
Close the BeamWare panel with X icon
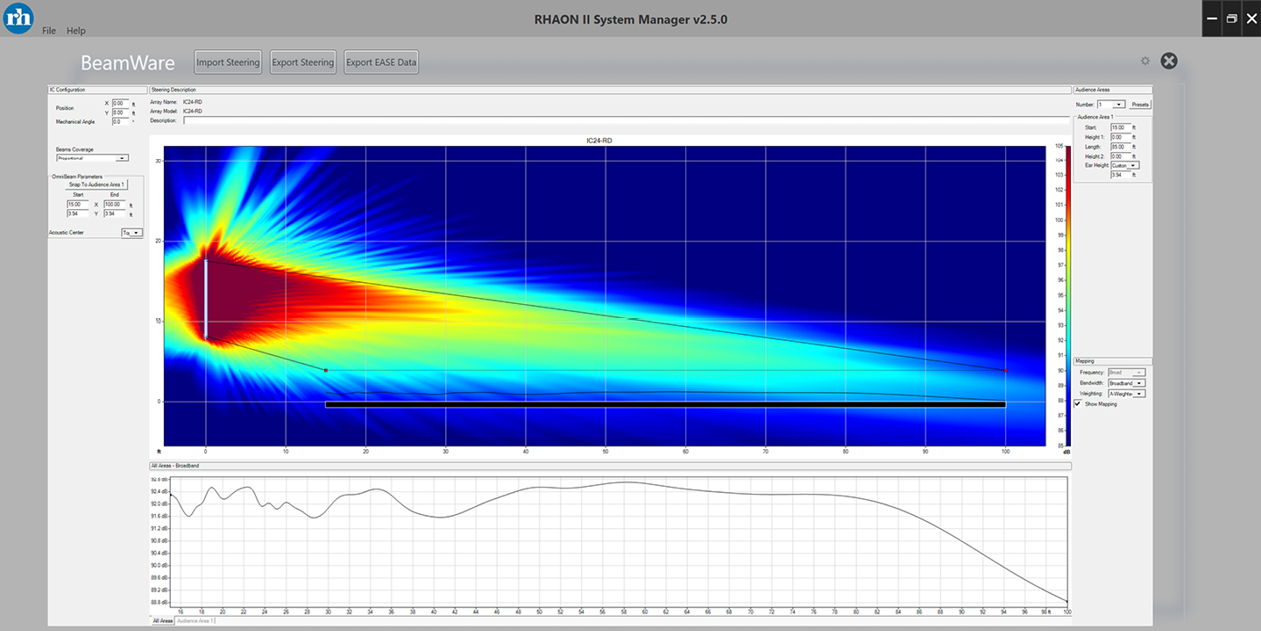tap(1169, 61)
